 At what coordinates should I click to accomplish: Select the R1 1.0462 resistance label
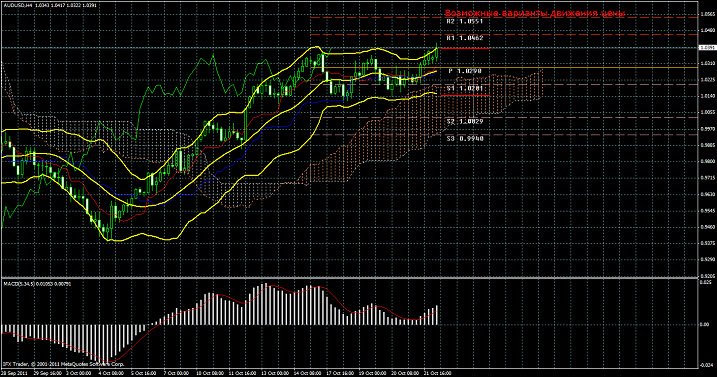[x=465, y=38]
